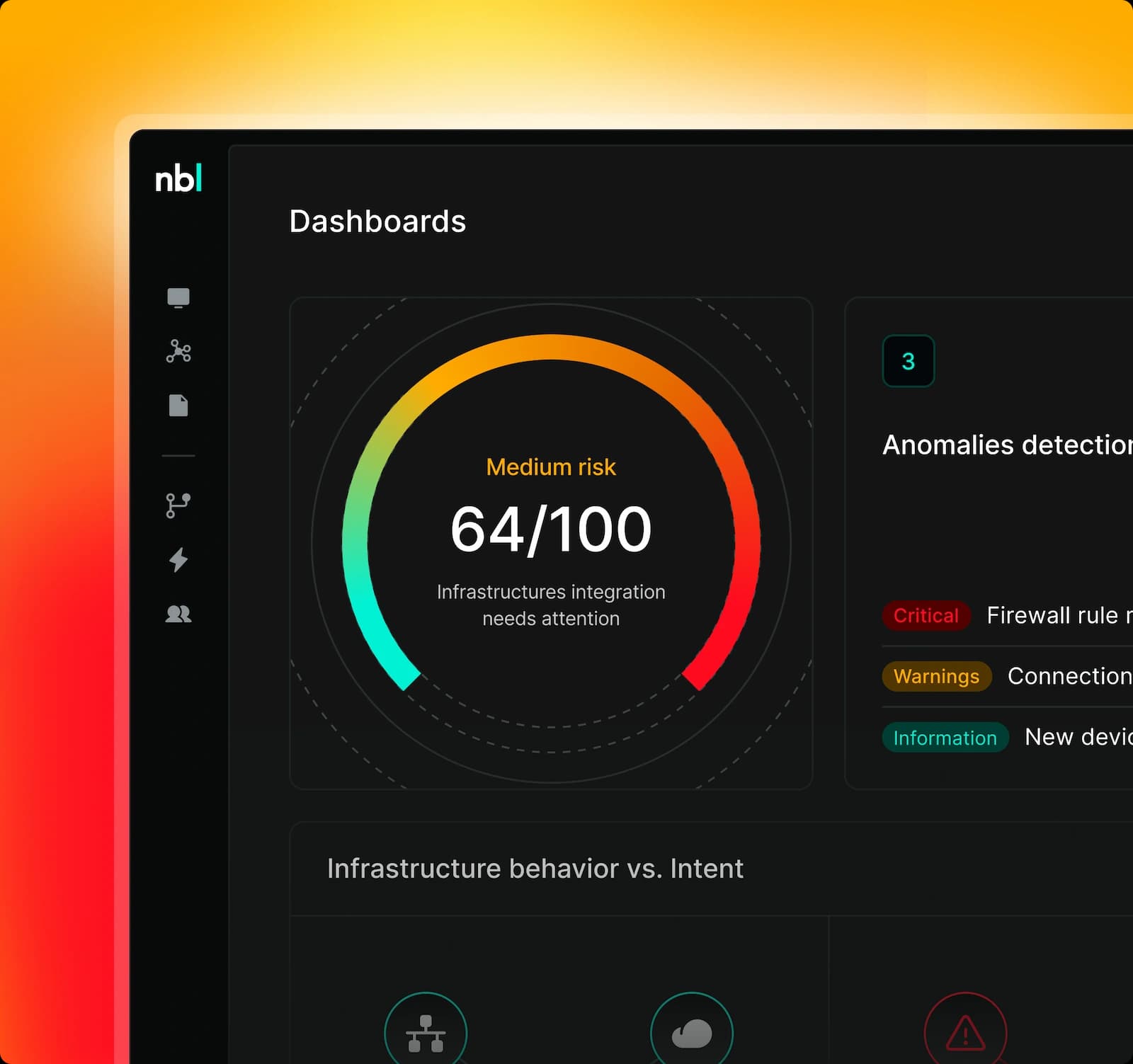Screen dimensions: 1133x1064
Task: Open the network topology node icon in sidebar
Action: click(x=179, y=351)
